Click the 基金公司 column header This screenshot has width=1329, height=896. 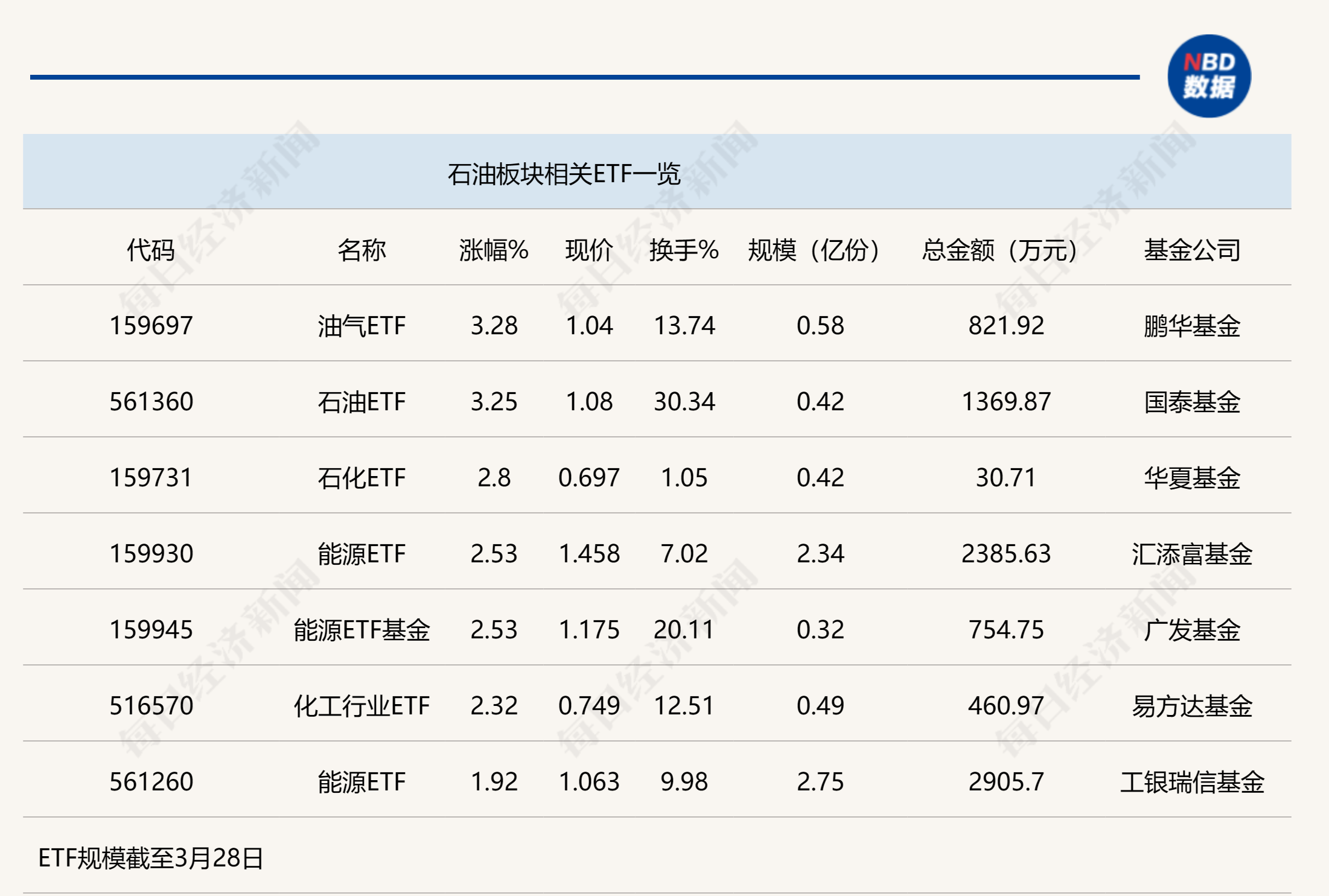(1192, 250)
